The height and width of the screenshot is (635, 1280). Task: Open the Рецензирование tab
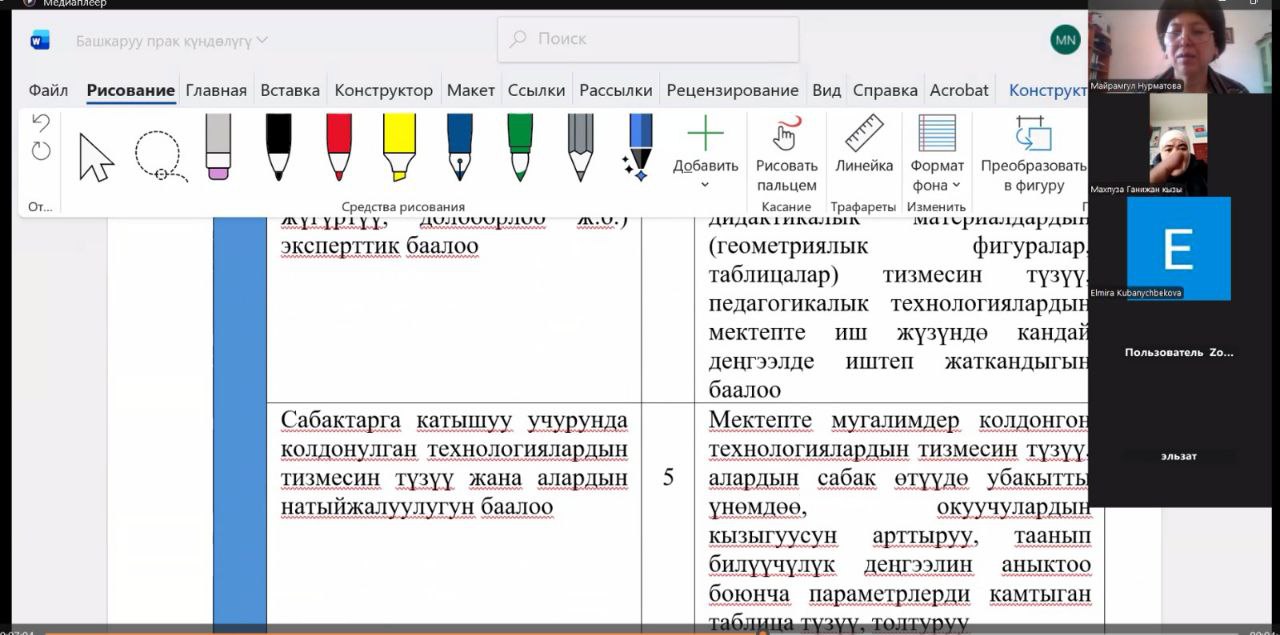coord(732,90)
